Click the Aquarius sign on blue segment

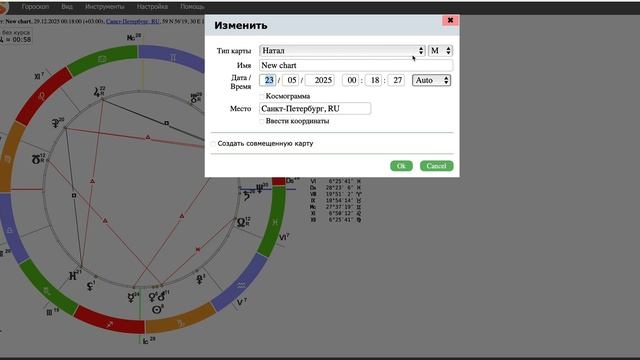point(241,285)
